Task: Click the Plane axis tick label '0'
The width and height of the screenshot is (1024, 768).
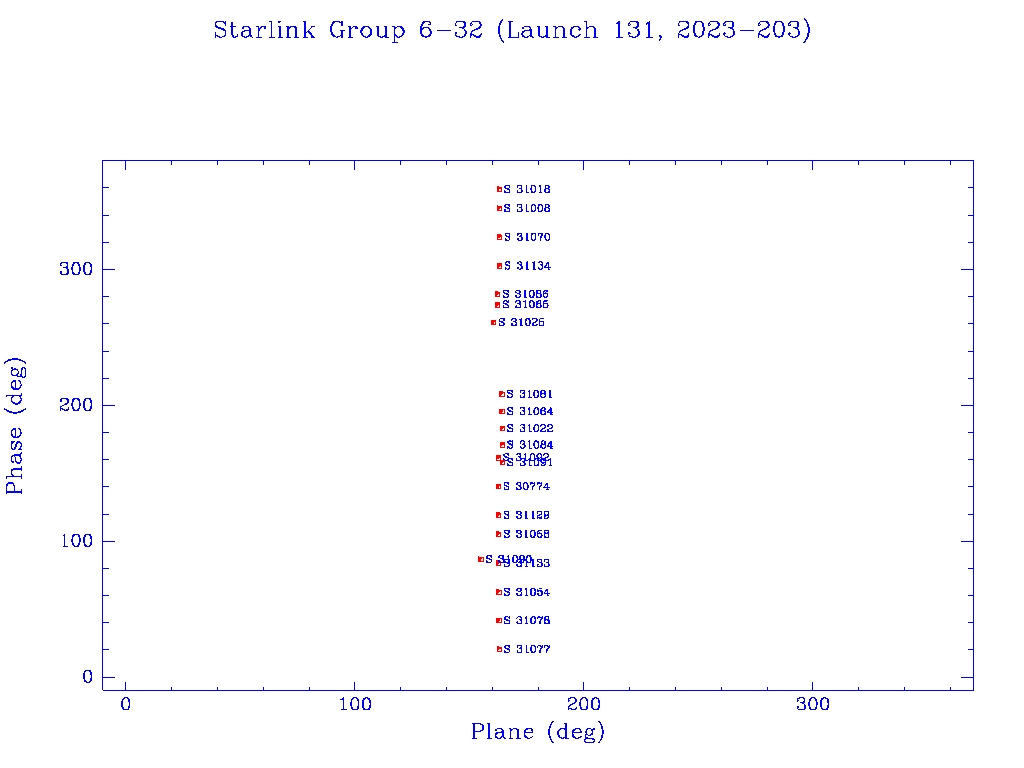Action: coord(125,705)
